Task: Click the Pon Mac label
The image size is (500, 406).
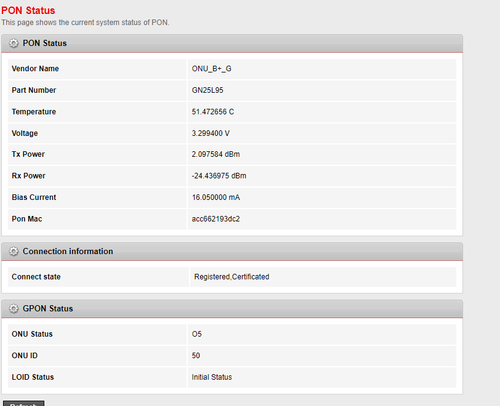Action: click(27, 219)
